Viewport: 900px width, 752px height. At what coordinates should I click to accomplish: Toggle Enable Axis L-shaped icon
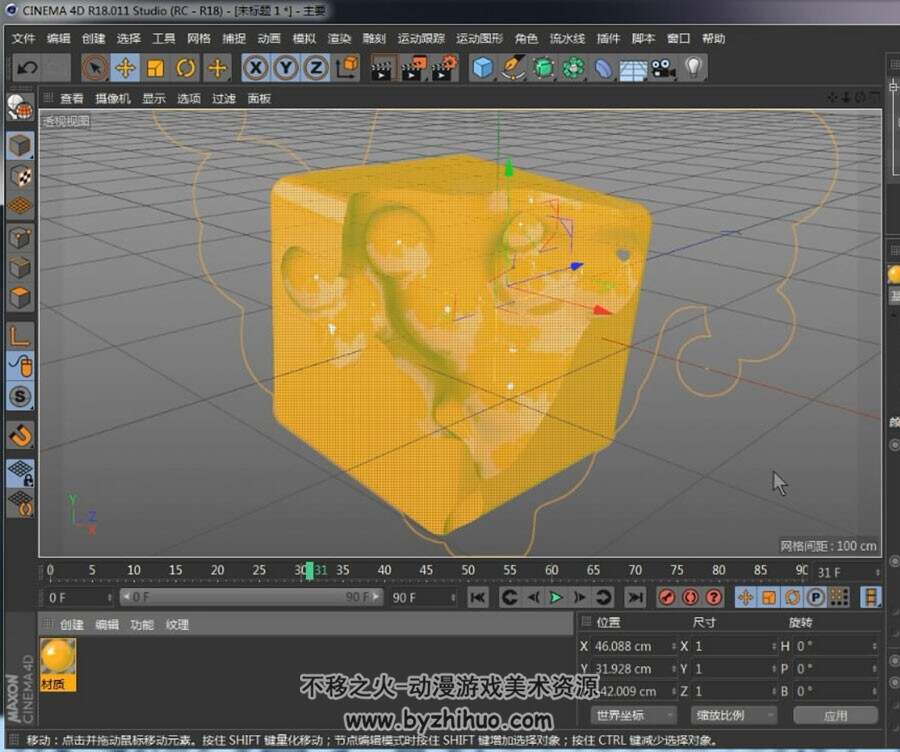click(20, 336)
